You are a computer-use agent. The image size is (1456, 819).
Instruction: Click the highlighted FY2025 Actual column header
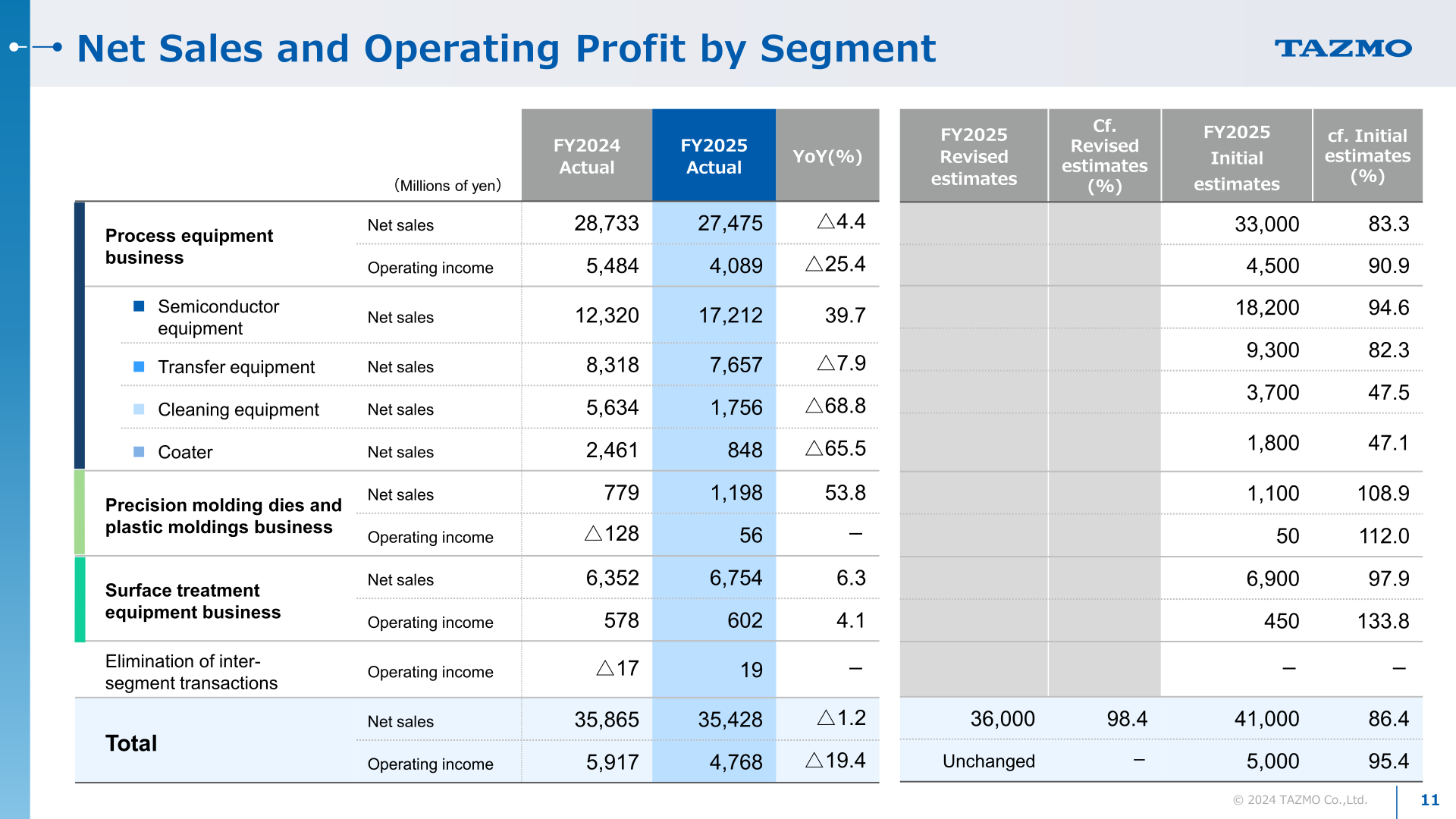pos(714,155)
